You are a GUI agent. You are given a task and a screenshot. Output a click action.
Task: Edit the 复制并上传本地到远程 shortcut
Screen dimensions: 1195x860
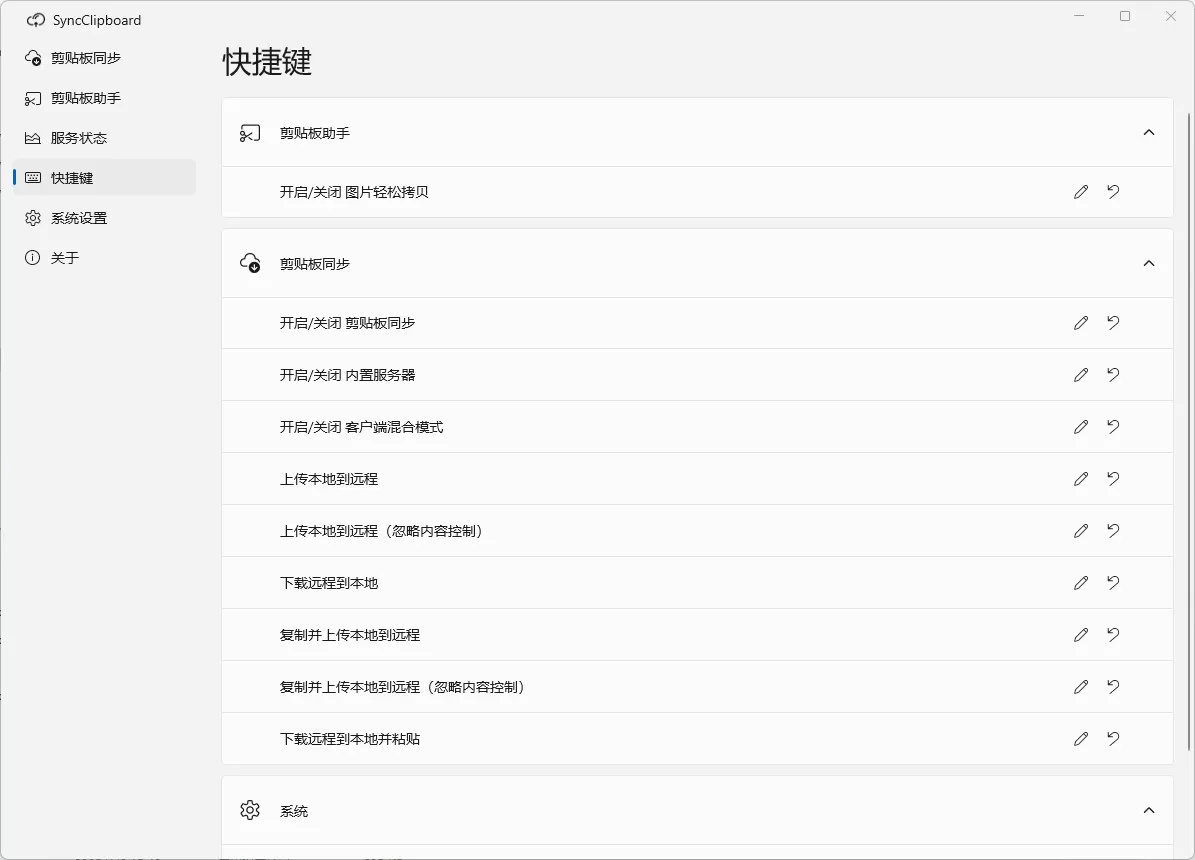pyautogui.click(x=1080, y=635)
